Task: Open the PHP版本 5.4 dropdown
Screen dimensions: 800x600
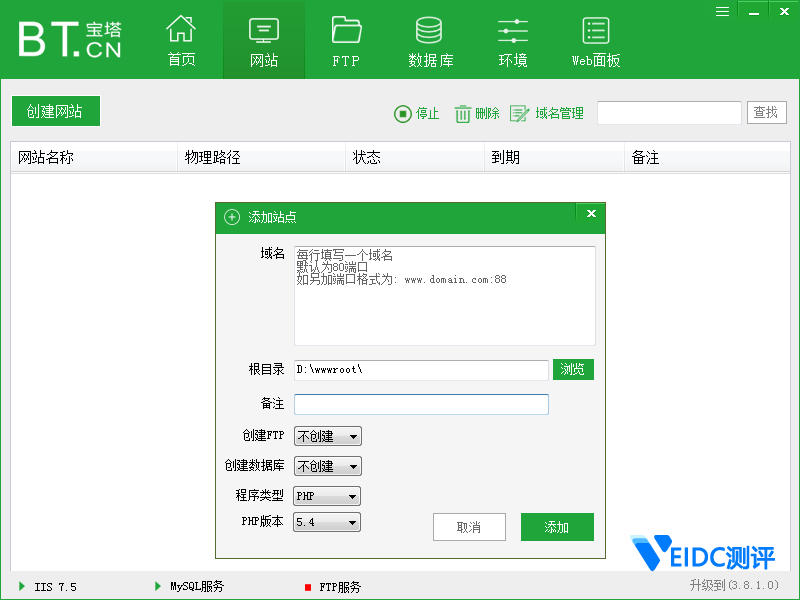Action: [x=327, y=522]
